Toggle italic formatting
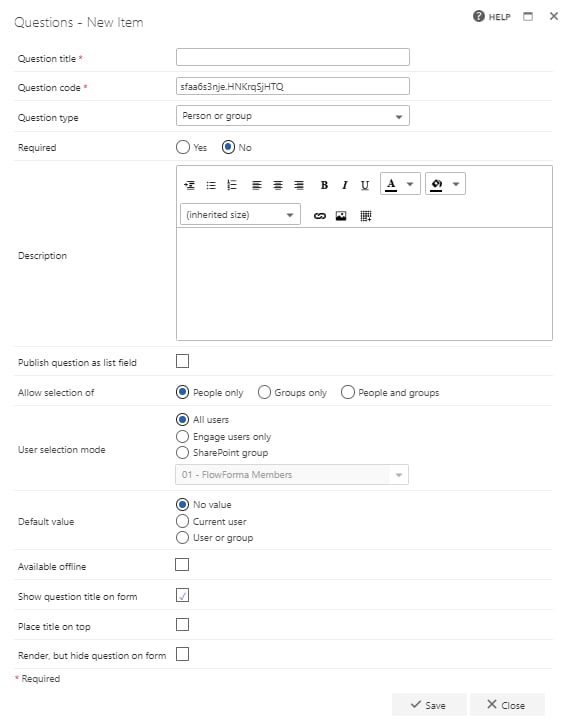 [x=344, y=185]
